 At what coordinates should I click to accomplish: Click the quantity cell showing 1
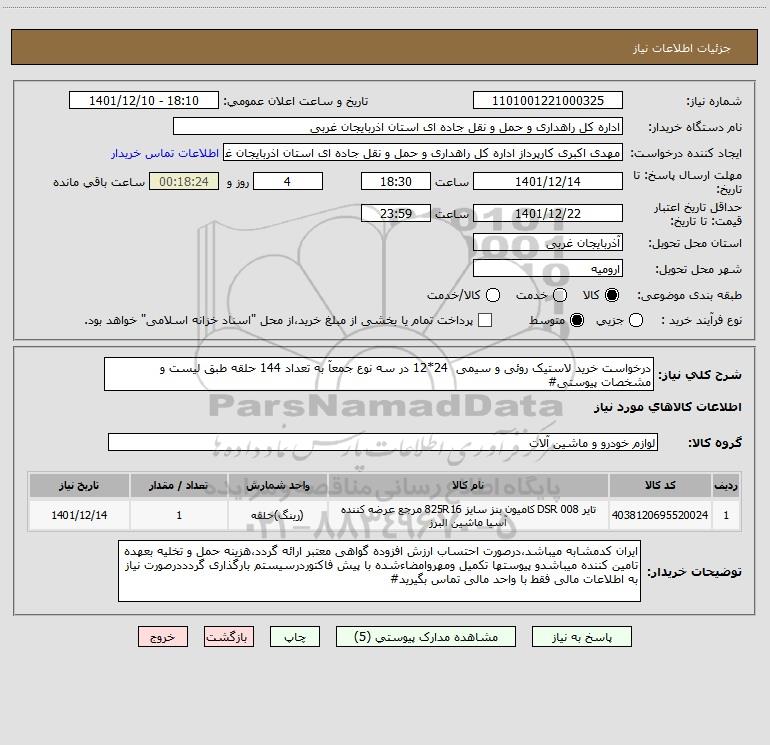tap(179, 515)
